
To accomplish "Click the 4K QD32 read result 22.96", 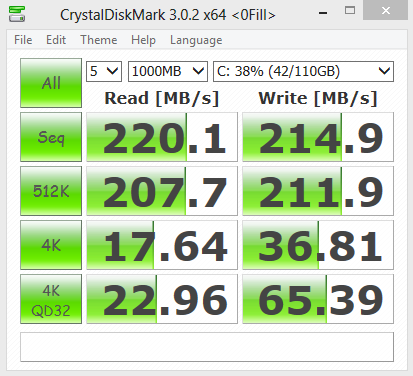I will coord(162,299).
